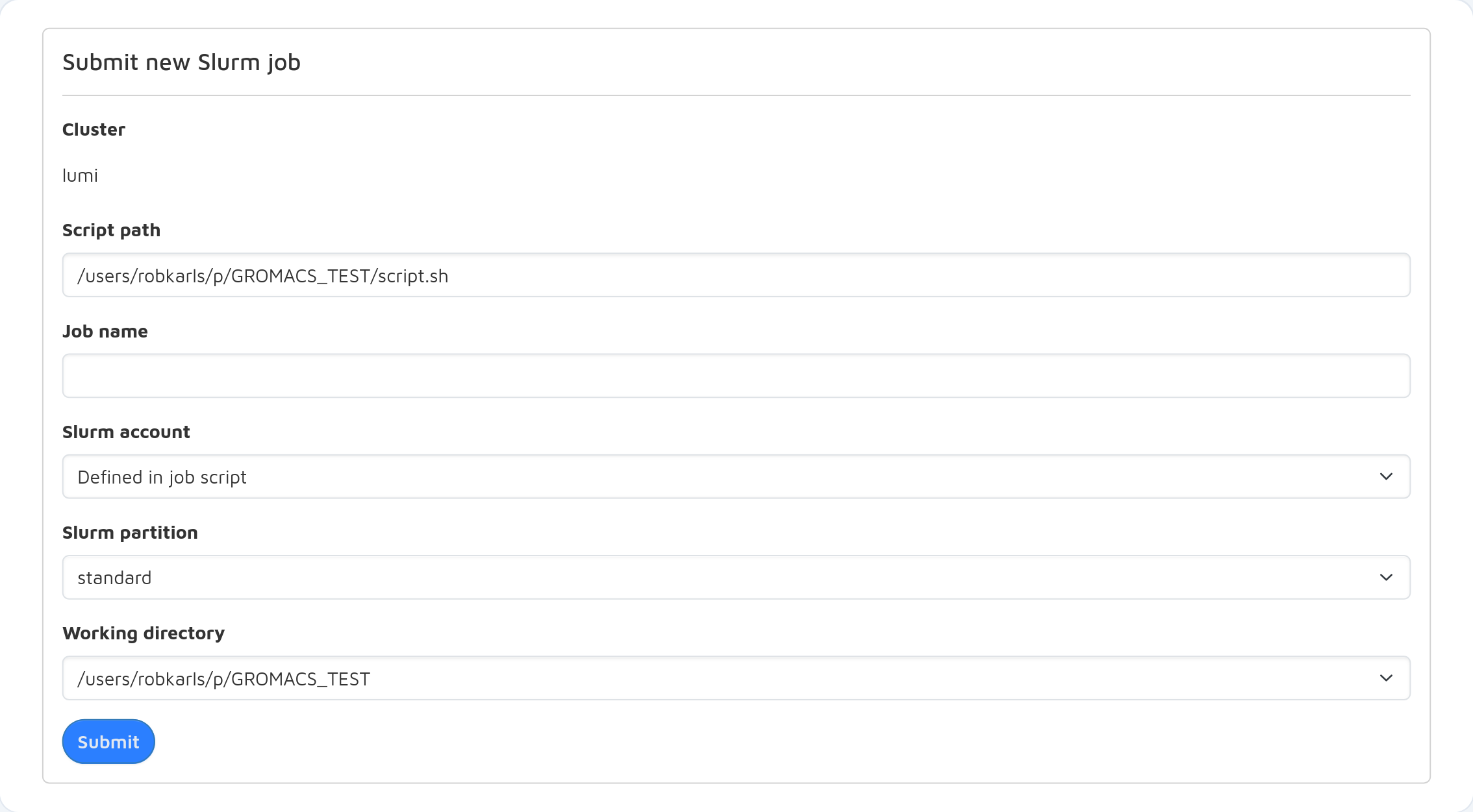This screenshot has height=812, width=1473.
Task: Click the Slurm partition label
Action: [x=130, y=533]
